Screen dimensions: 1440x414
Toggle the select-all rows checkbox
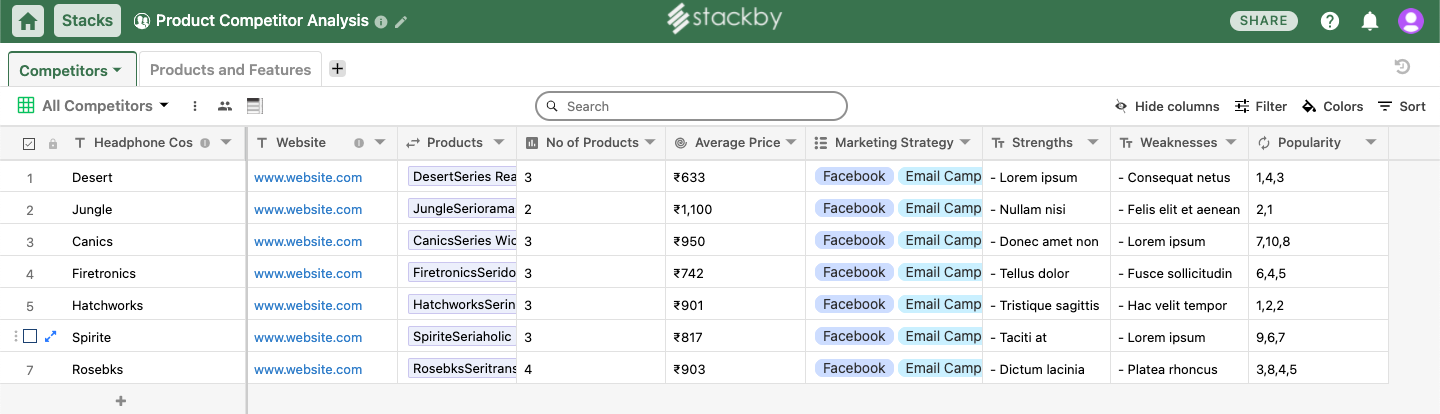[x=29, y=143]
